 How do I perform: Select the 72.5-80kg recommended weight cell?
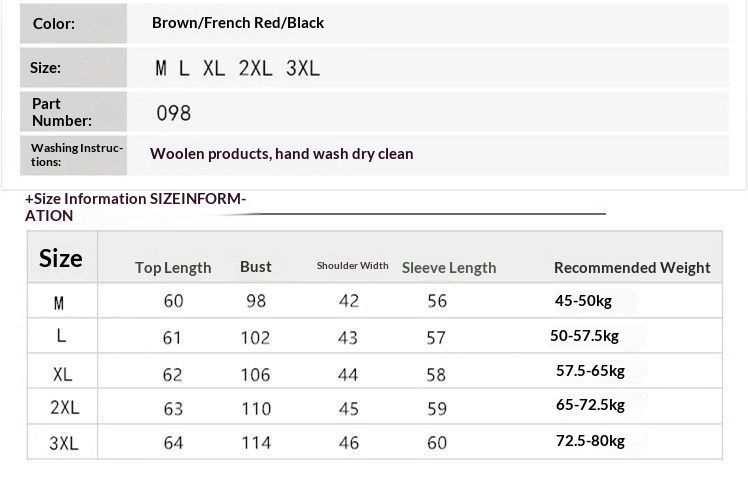[590, 441]
